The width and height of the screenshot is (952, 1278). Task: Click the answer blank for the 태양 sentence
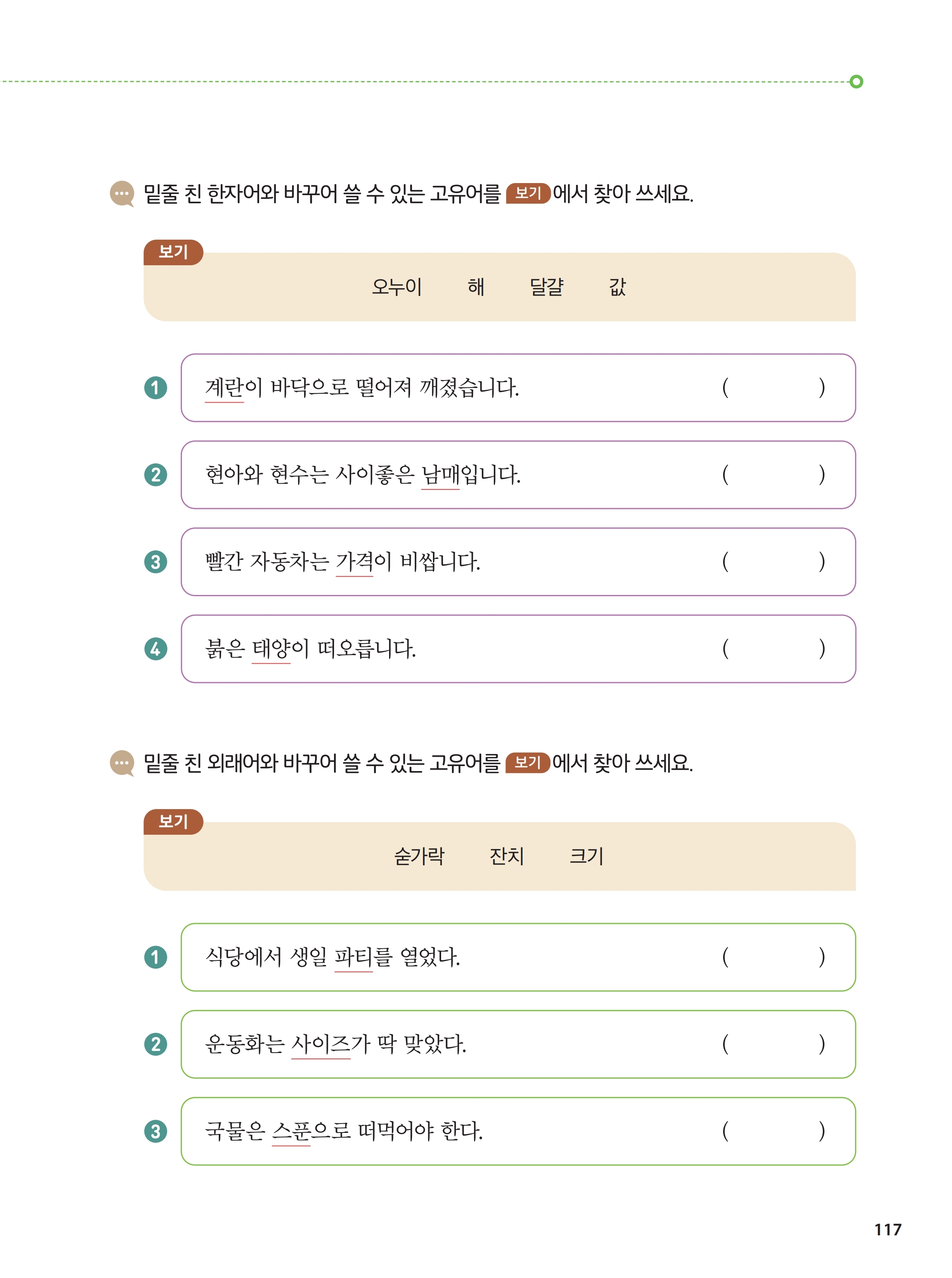pos(774,649)
